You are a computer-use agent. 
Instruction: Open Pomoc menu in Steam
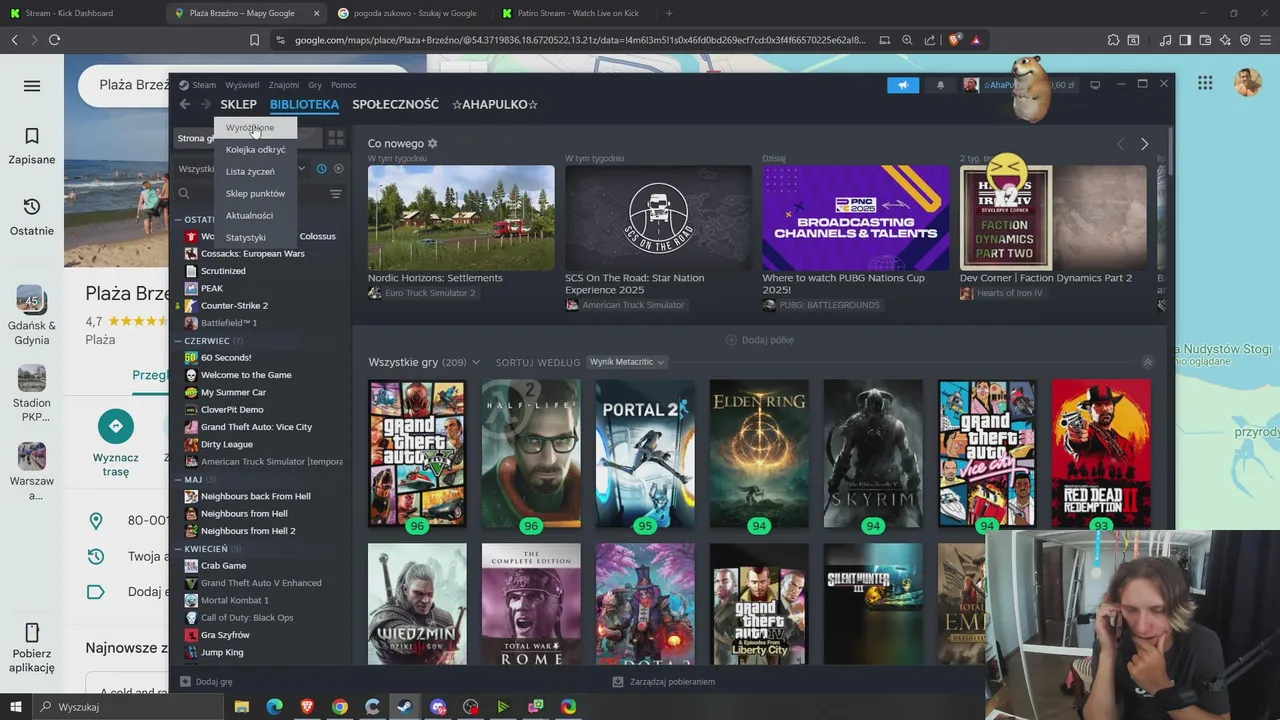point(344,85)
